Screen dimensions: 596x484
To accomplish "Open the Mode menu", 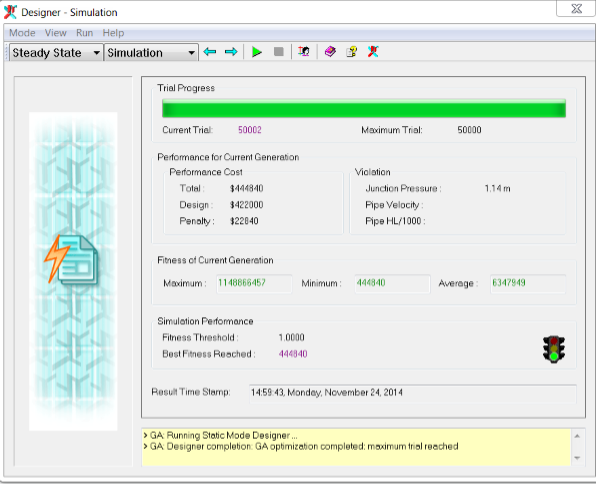I will click(22, 33).
